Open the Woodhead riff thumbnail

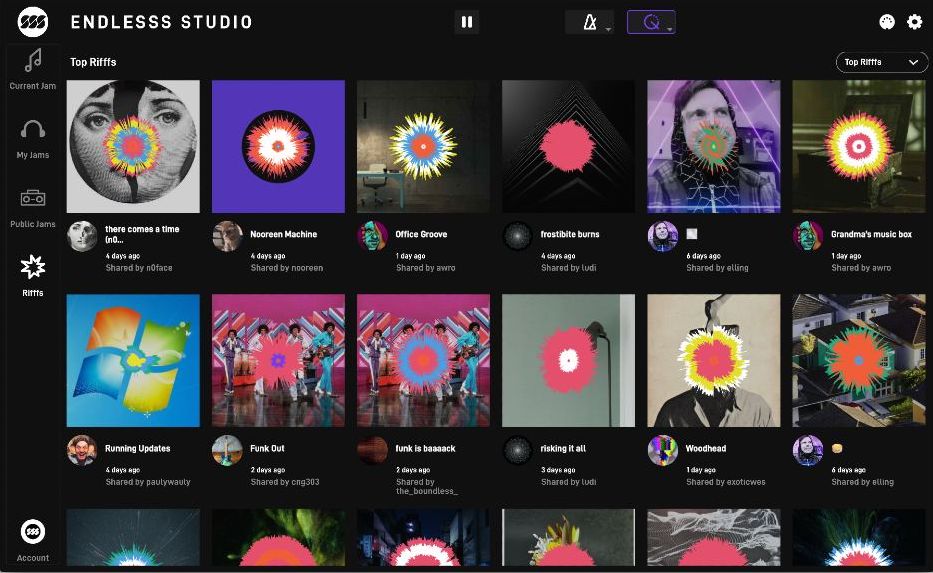point(713,361)
